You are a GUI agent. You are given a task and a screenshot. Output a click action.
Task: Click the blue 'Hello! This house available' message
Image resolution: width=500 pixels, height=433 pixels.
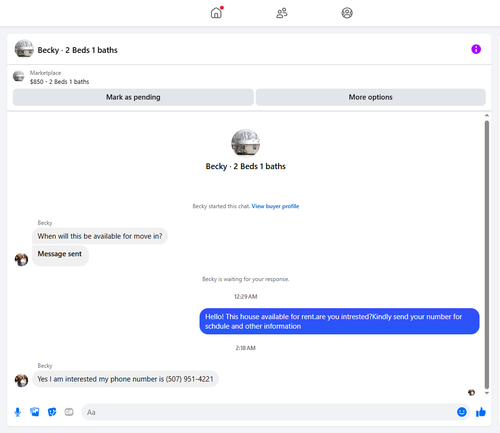click(339, 321)
